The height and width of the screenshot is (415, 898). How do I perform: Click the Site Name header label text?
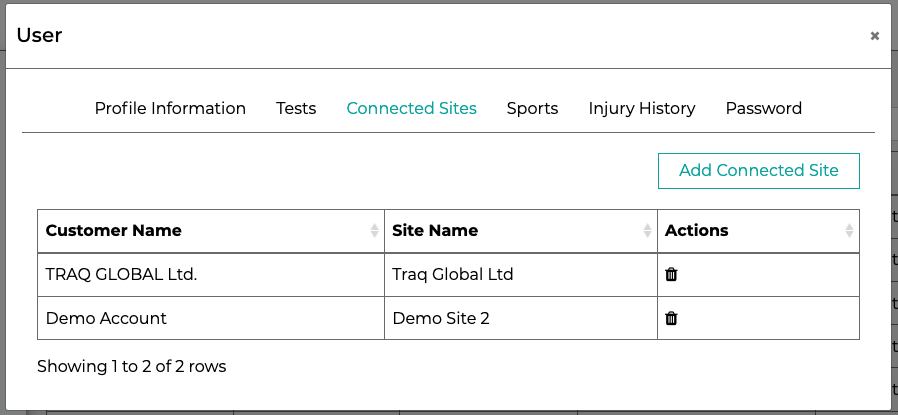coord(435,230)
